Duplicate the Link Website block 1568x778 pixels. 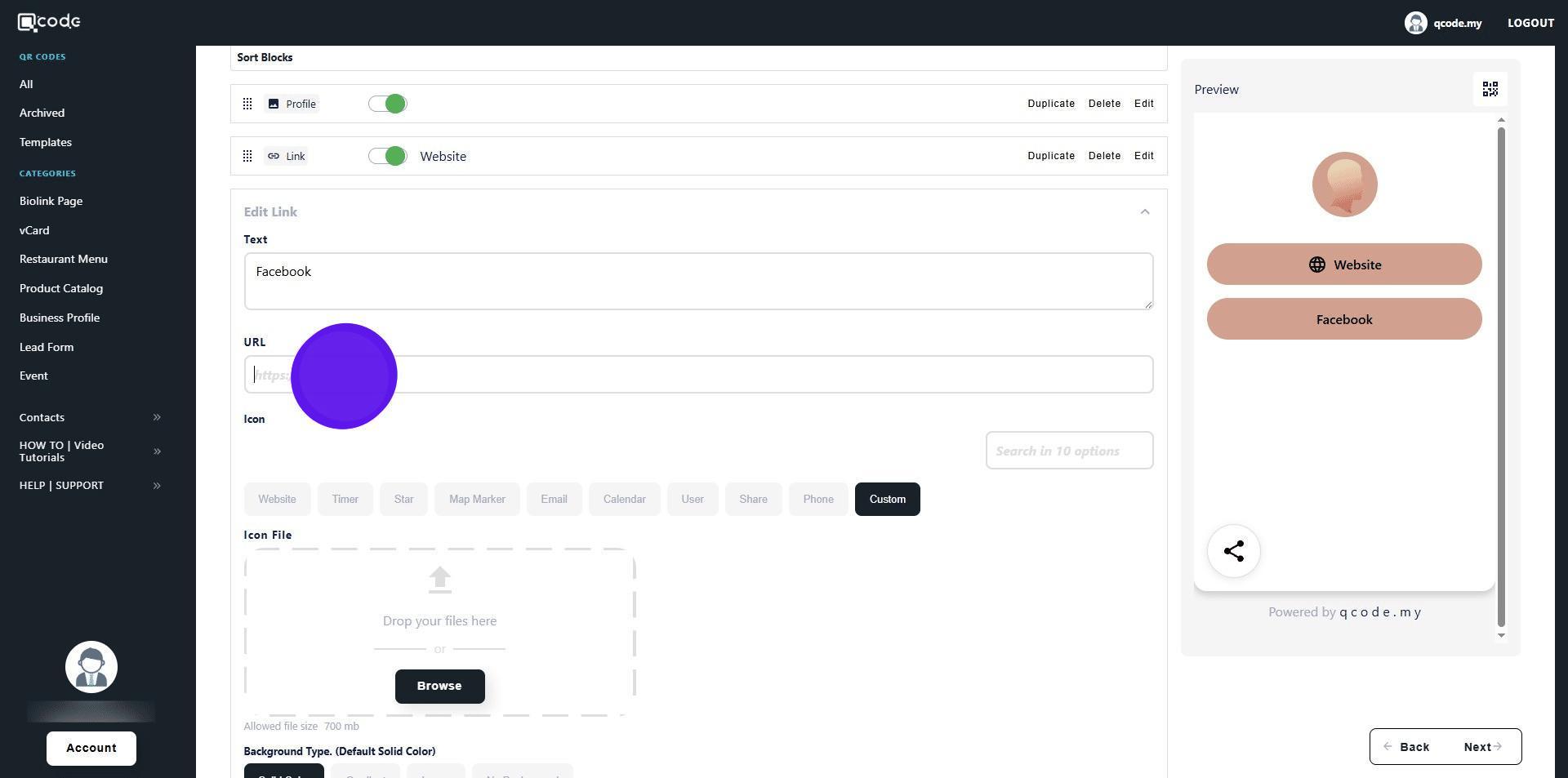(x=1051, y=156)
